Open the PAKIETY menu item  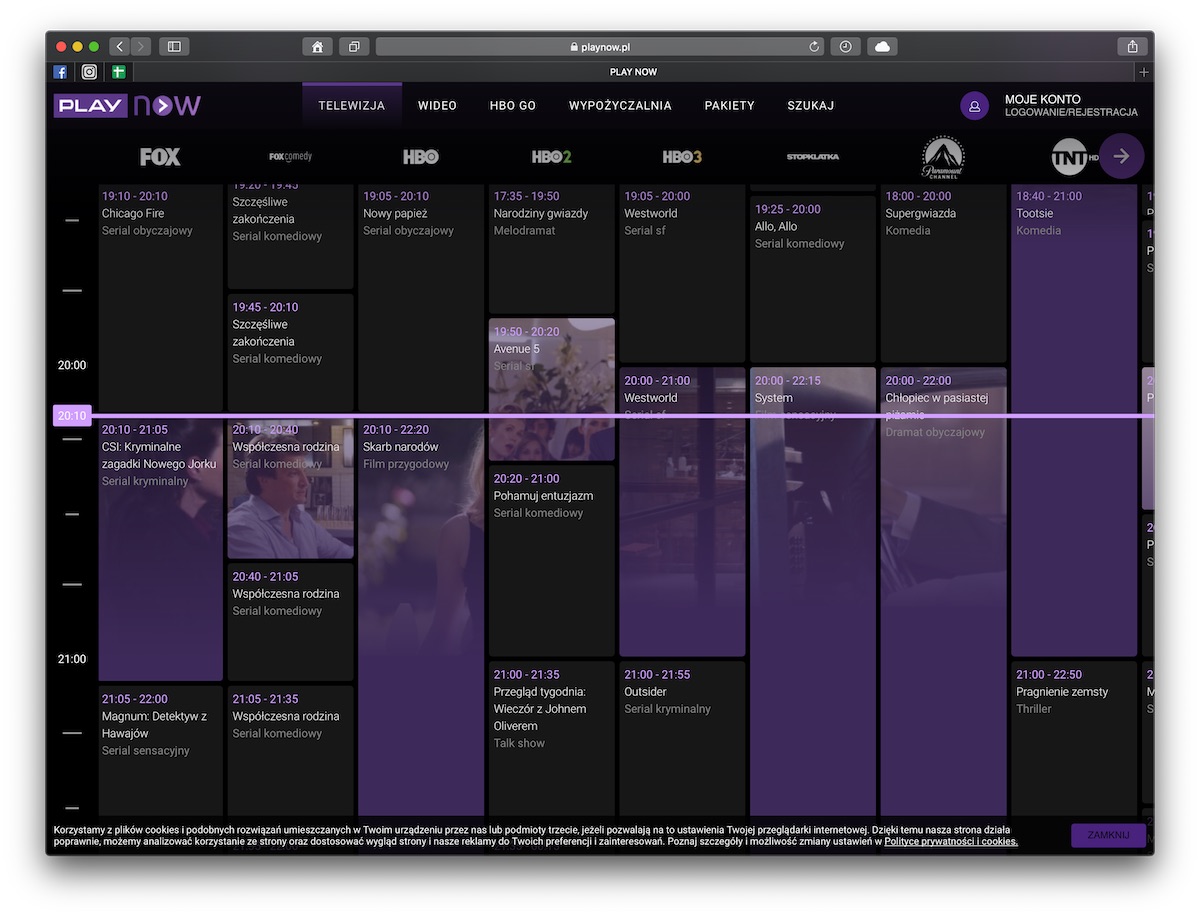730,106
